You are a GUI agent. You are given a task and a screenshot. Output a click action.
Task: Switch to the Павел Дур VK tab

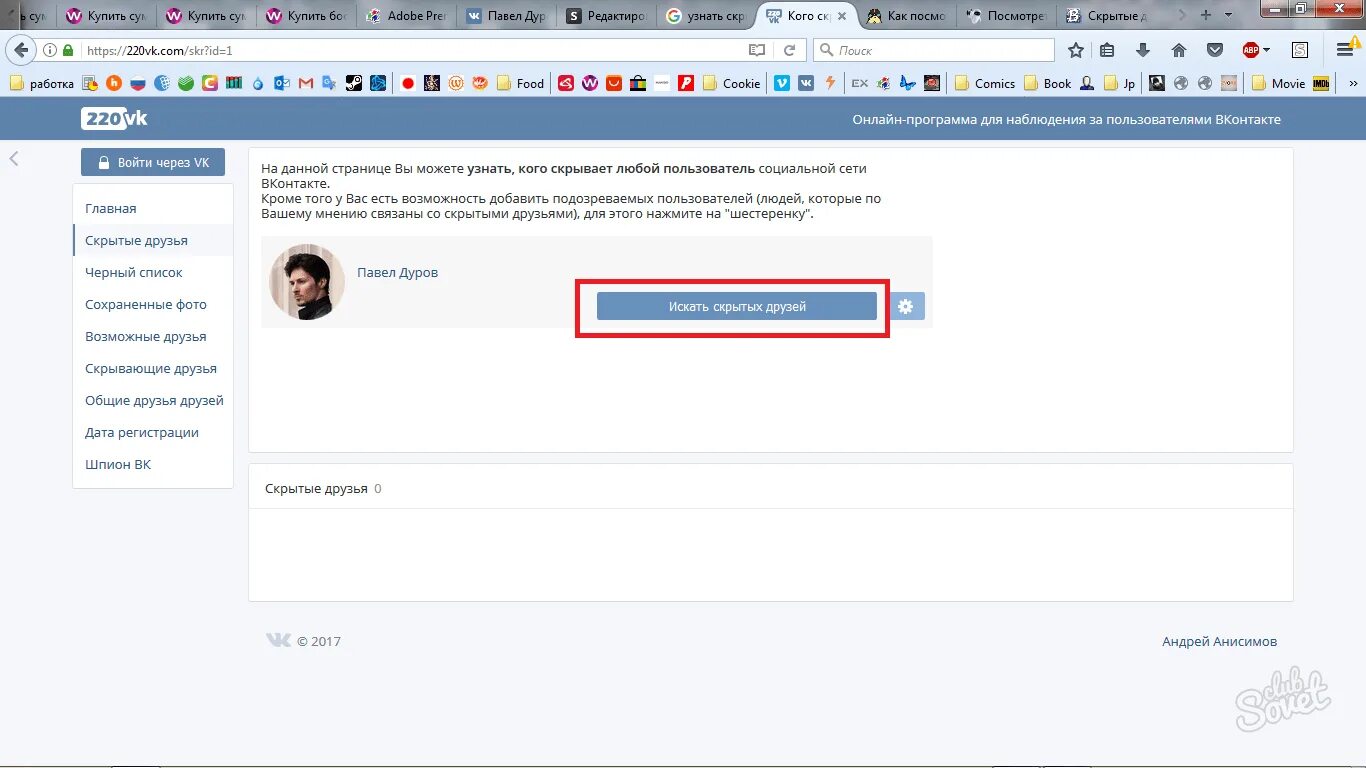507,16
